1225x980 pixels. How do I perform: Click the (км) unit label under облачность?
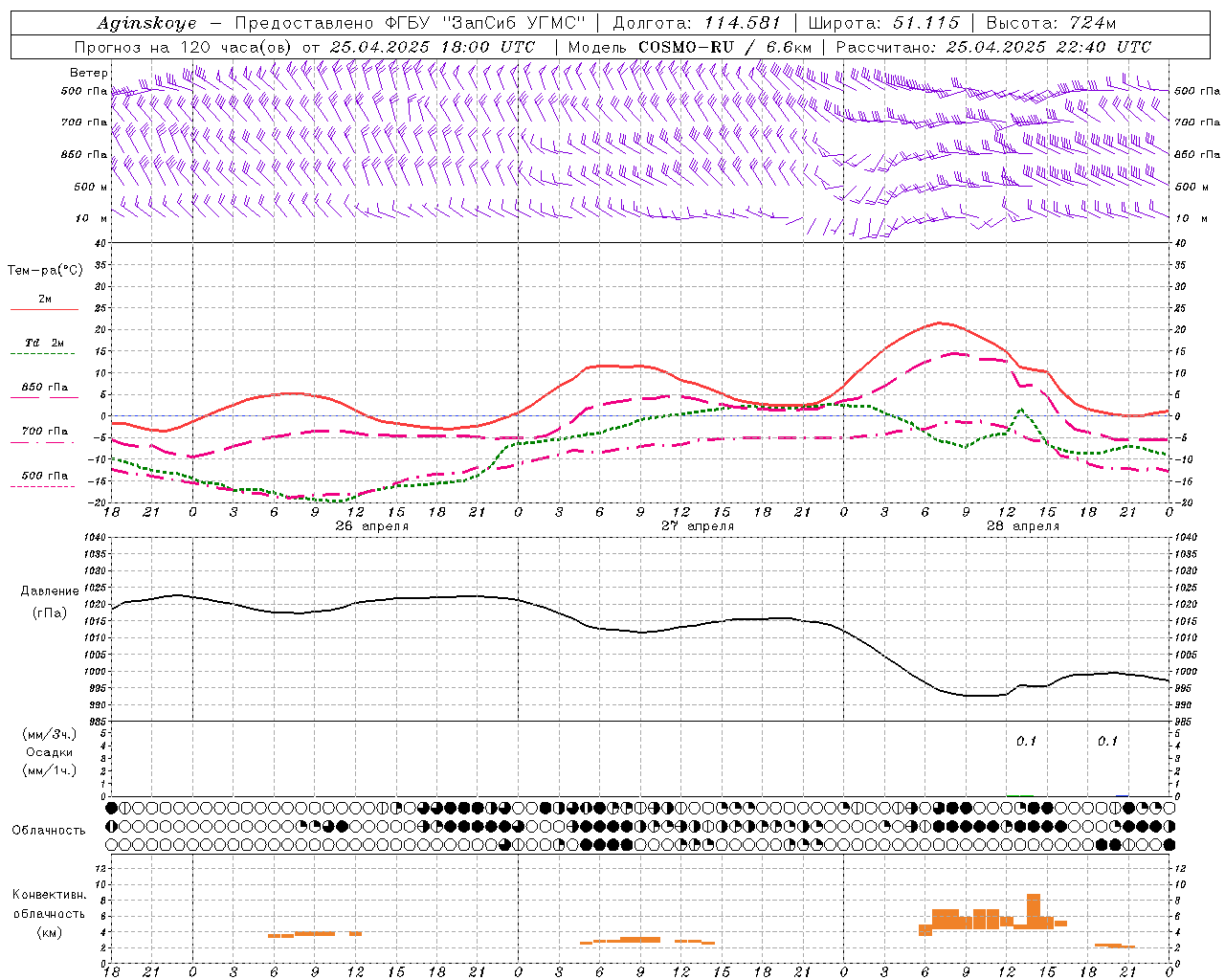tap(50, 932)
